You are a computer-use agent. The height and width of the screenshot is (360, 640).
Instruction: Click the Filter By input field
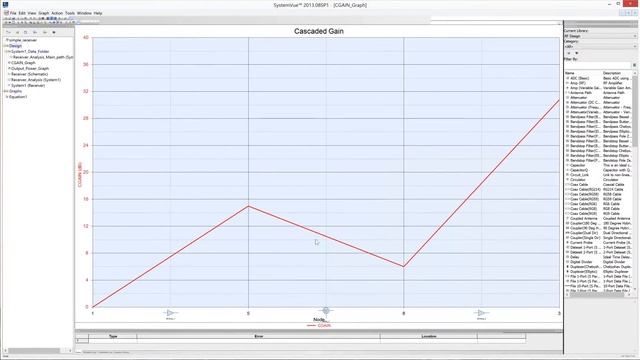[598, 65]
